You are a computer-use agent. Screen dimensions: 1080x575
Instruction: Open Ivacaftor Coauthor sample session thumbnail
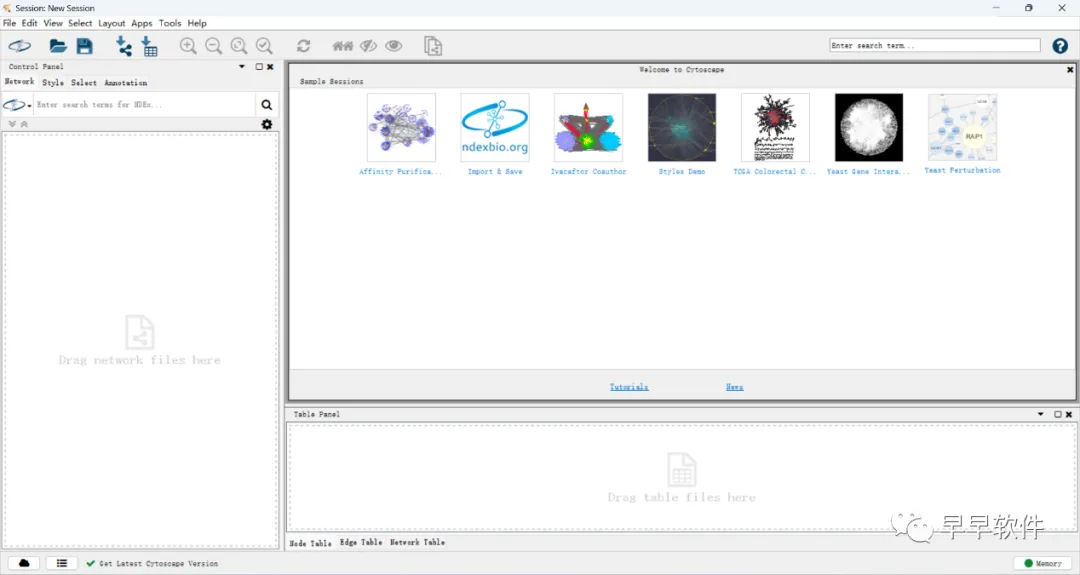click(588, 127)
